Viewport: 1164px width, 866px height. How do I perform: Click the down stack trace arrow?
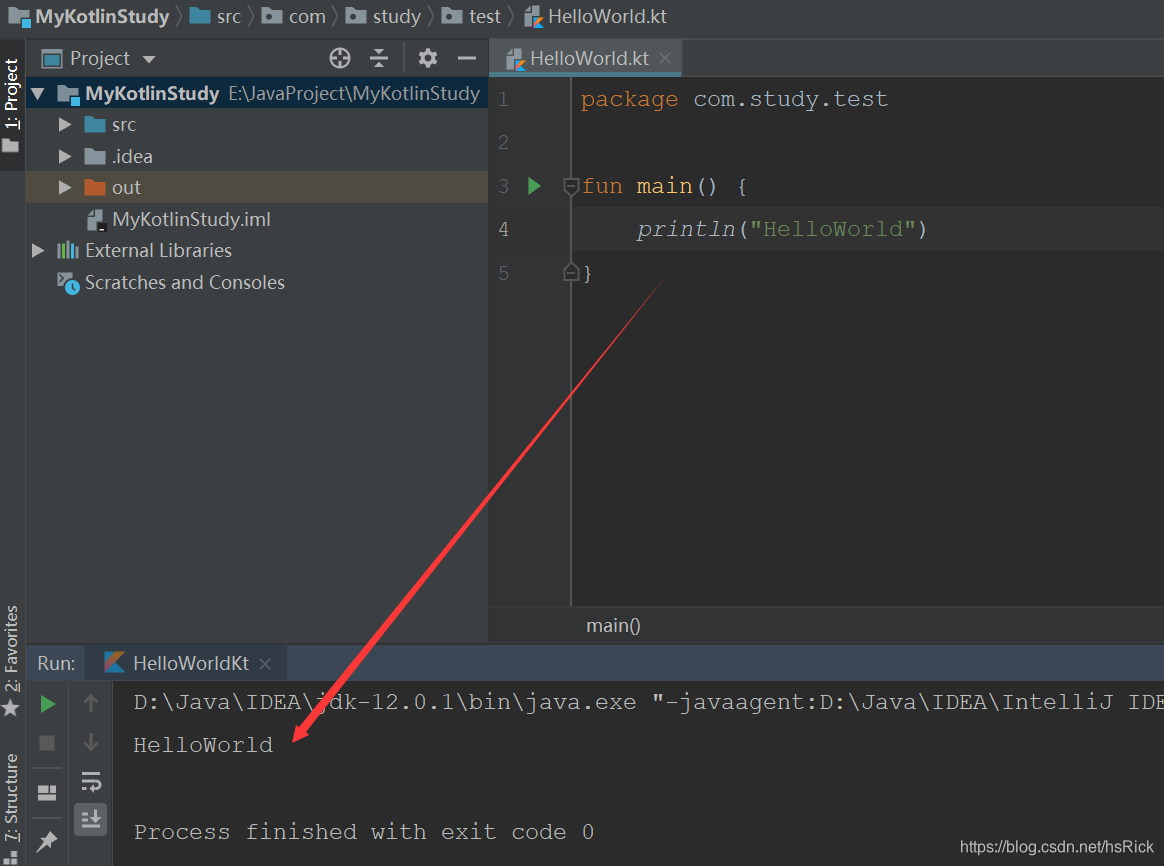(91, 741)
